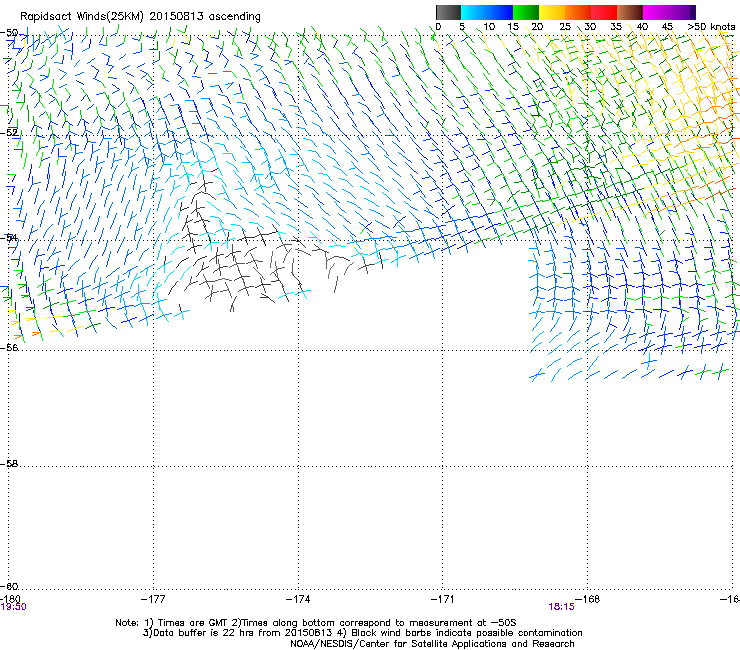This screenshot has width=740, height=650.
Task: Click the longitude label -174
Action: point(298,599)
